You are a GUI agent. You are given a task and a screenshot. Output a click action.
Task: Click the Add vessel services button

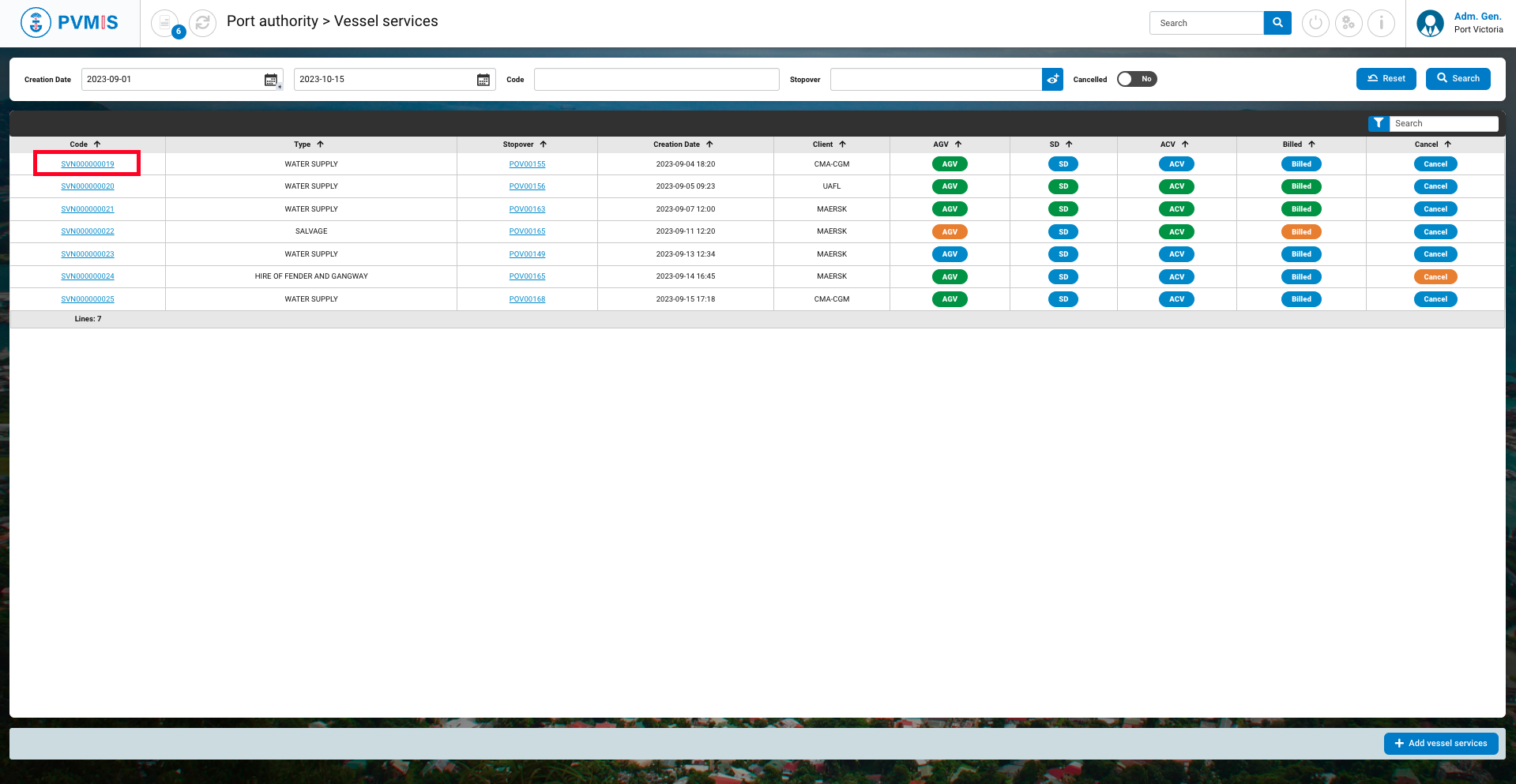pos(1440,743)
